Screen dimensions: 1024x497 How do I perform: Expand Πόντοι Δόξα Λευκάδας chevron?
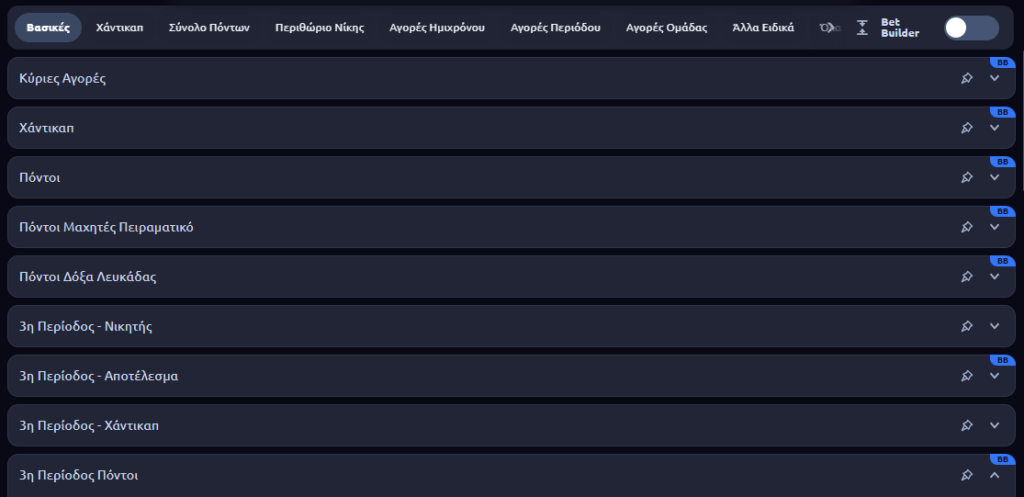994,277
